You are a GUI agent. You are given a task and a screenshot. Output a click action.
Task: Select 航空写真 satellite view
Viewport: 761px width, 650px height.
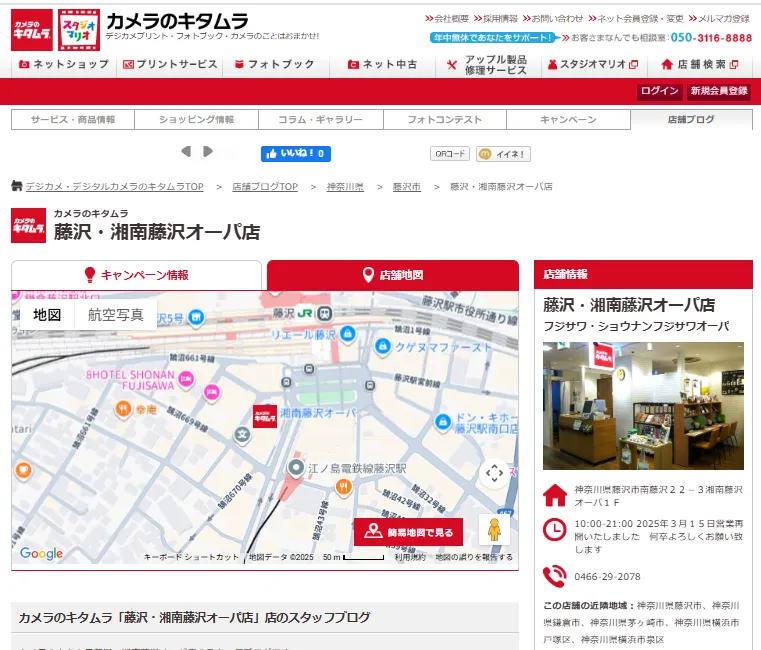(116, 315)
